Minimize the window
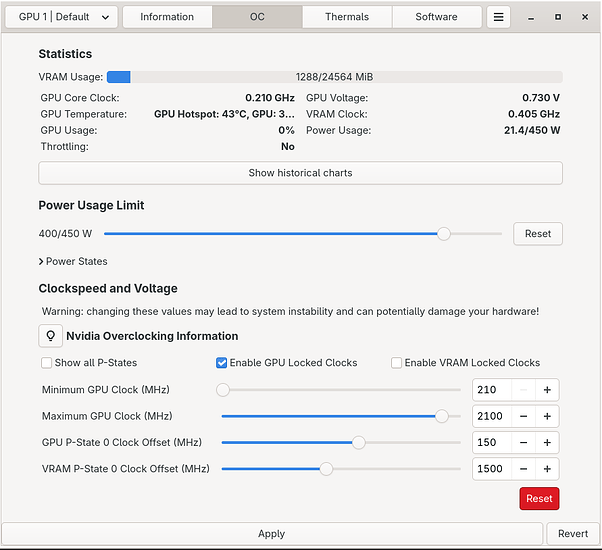602x550 pixels. (531, 17)
